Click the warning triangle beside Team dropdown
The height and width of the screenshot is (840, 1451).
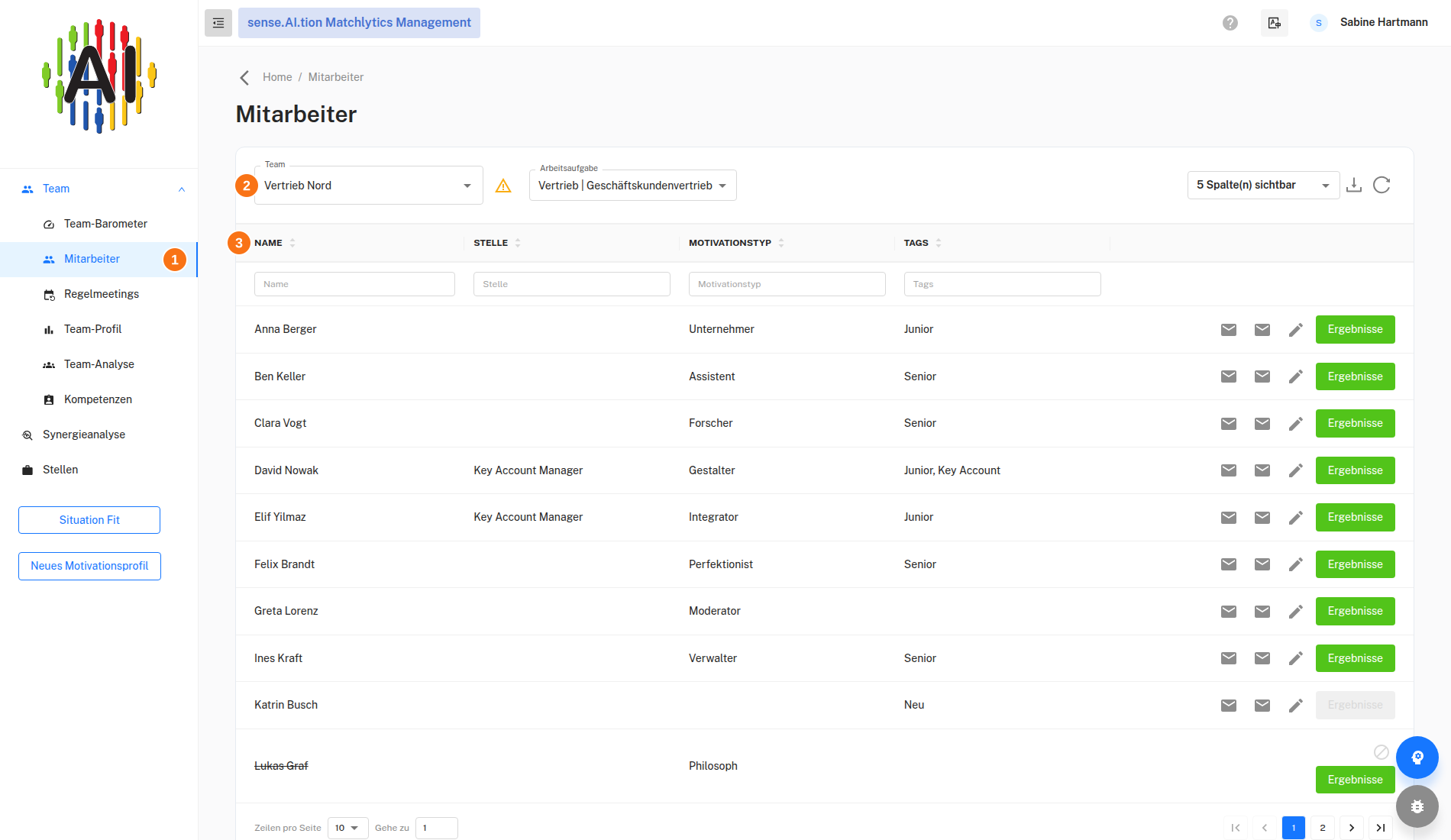click(x=503, y=186)
